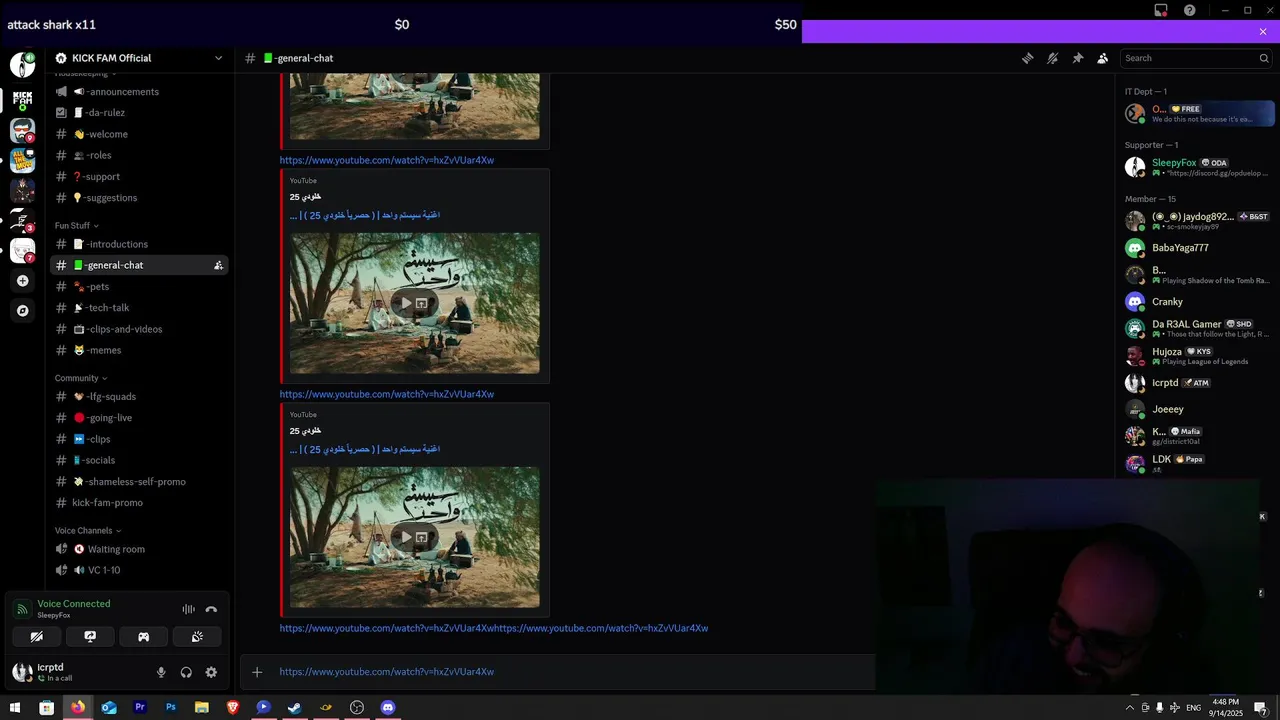Dismiss the purple banner with X
The height and width of the screenshot is (720, 1280).
(x=1263, y=32)
